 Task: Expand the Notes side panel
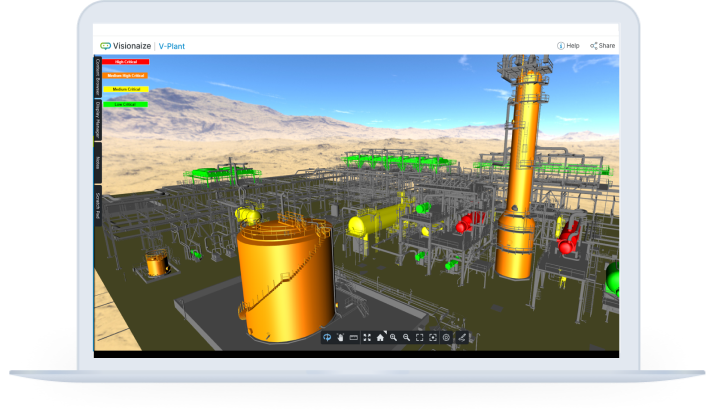(98, 163)
